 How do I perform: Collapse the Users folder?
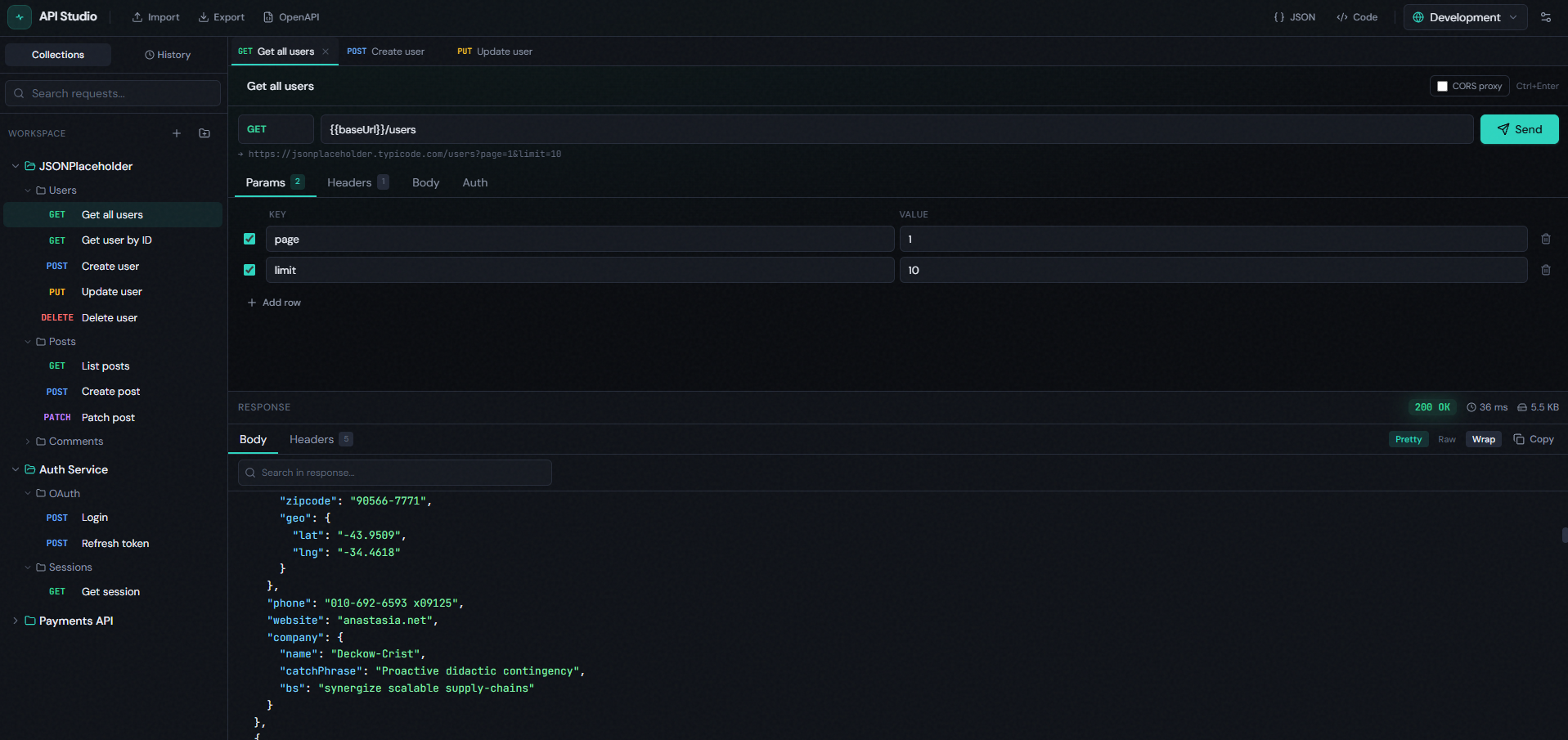(28, 191)
